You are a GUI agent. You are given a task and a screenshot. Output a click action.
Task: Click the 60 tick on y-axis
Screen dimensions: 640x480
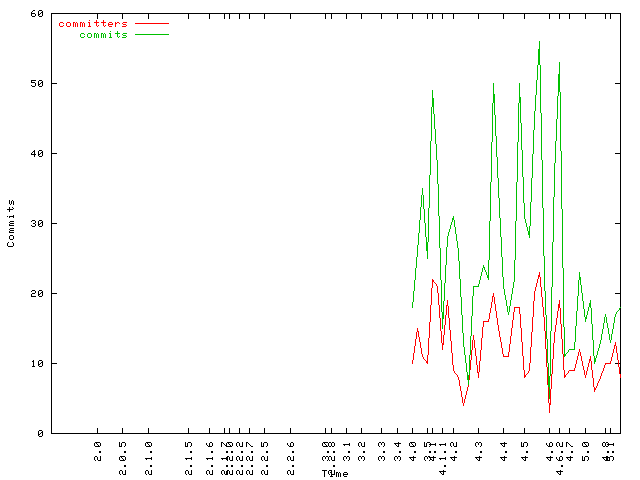[36, 14]
